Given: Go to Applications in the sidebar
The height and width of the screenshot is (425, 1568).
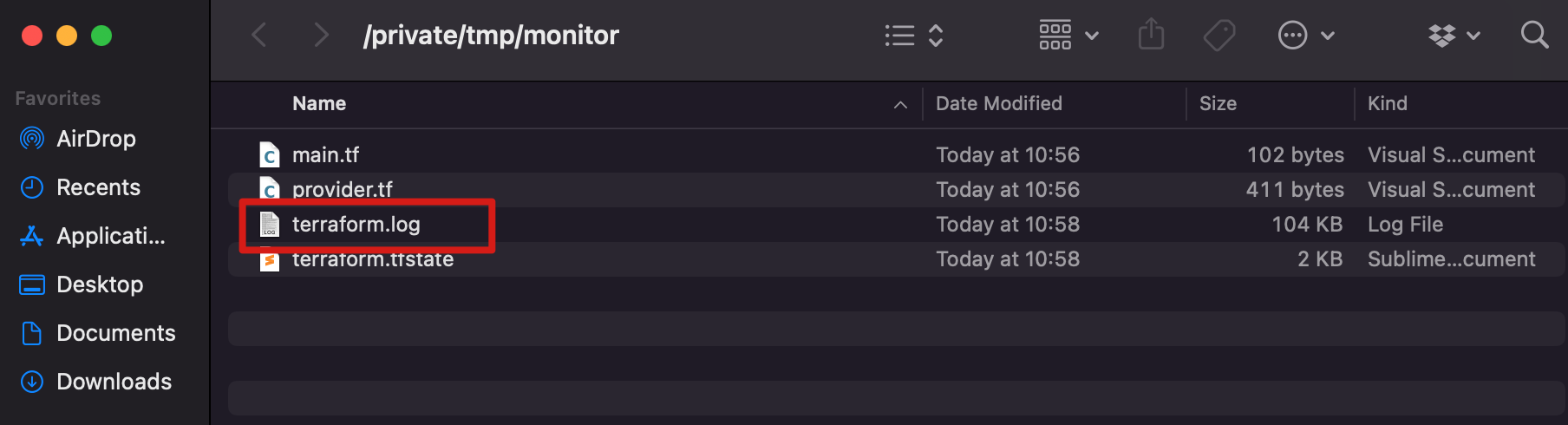Looking at the screenshot, I should tap(110, 236).
